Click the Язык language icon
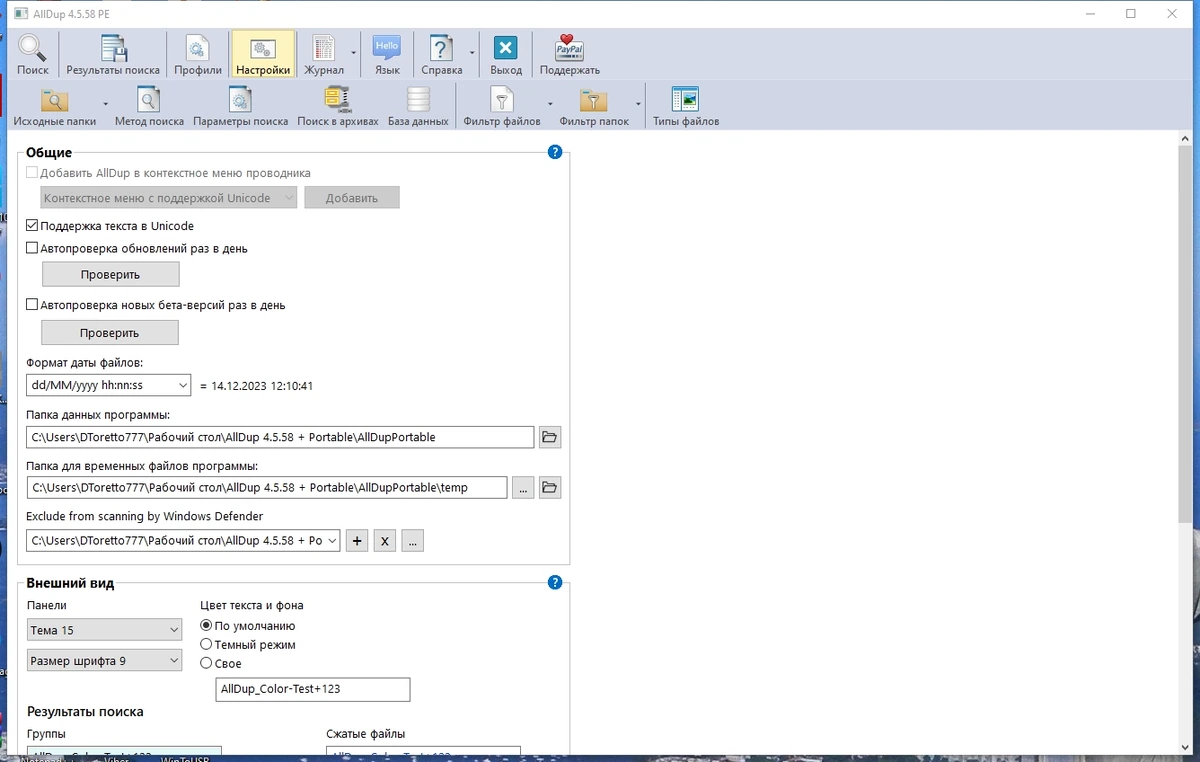The image size is (1200, 762). tap(387, 55)
